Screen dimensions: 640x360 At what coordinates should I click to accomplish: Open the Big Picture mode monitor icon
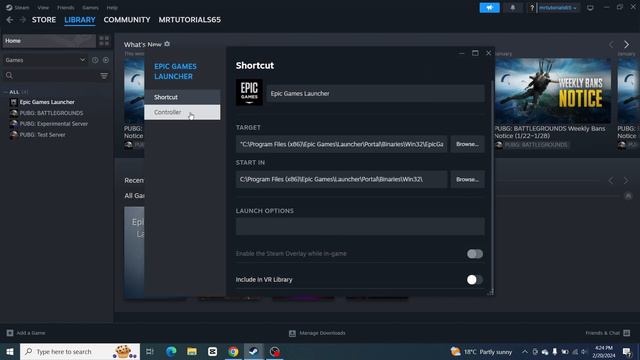590,8
